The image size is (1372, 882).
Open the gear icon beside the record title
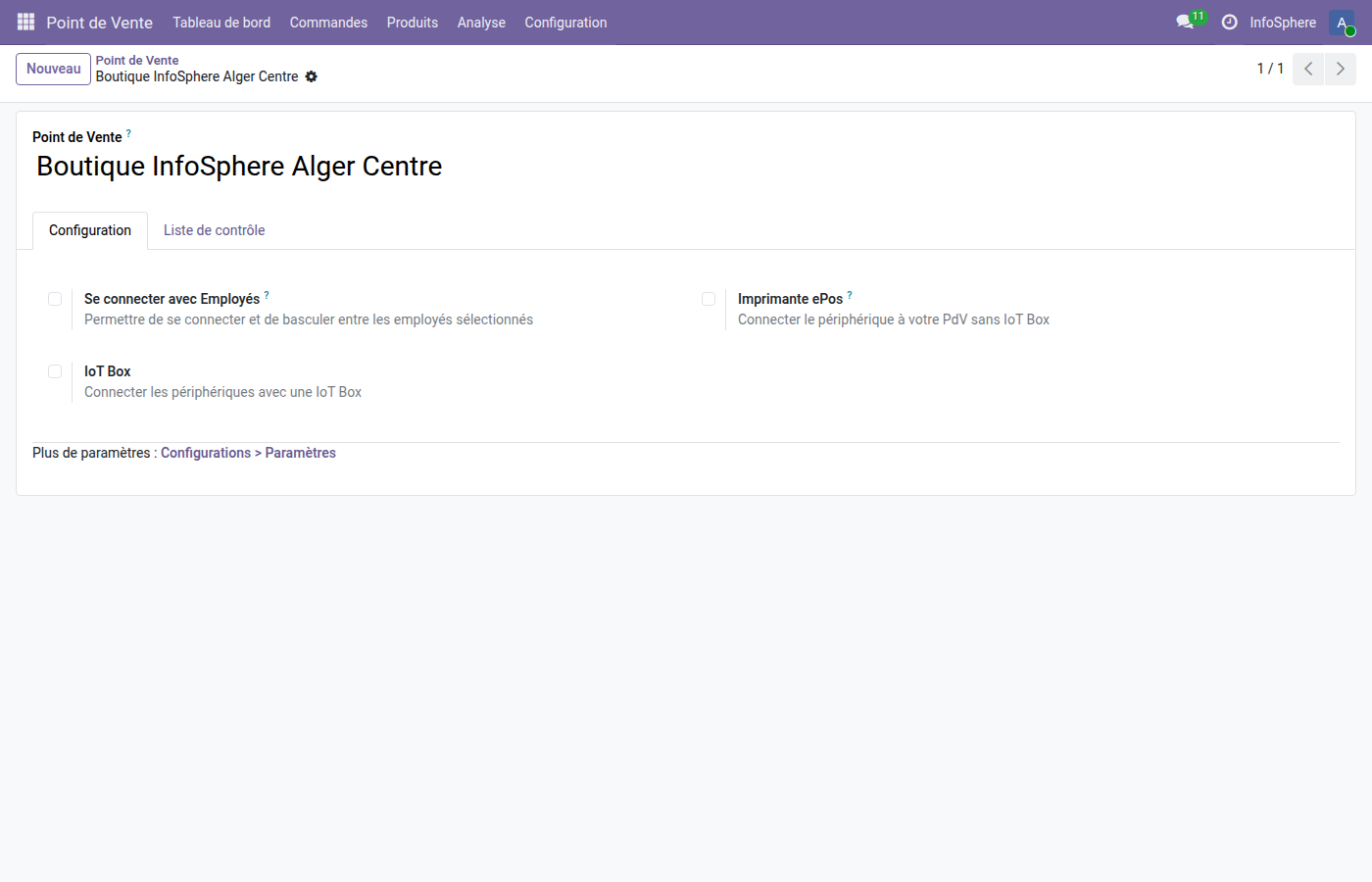(x=312, y=76)
